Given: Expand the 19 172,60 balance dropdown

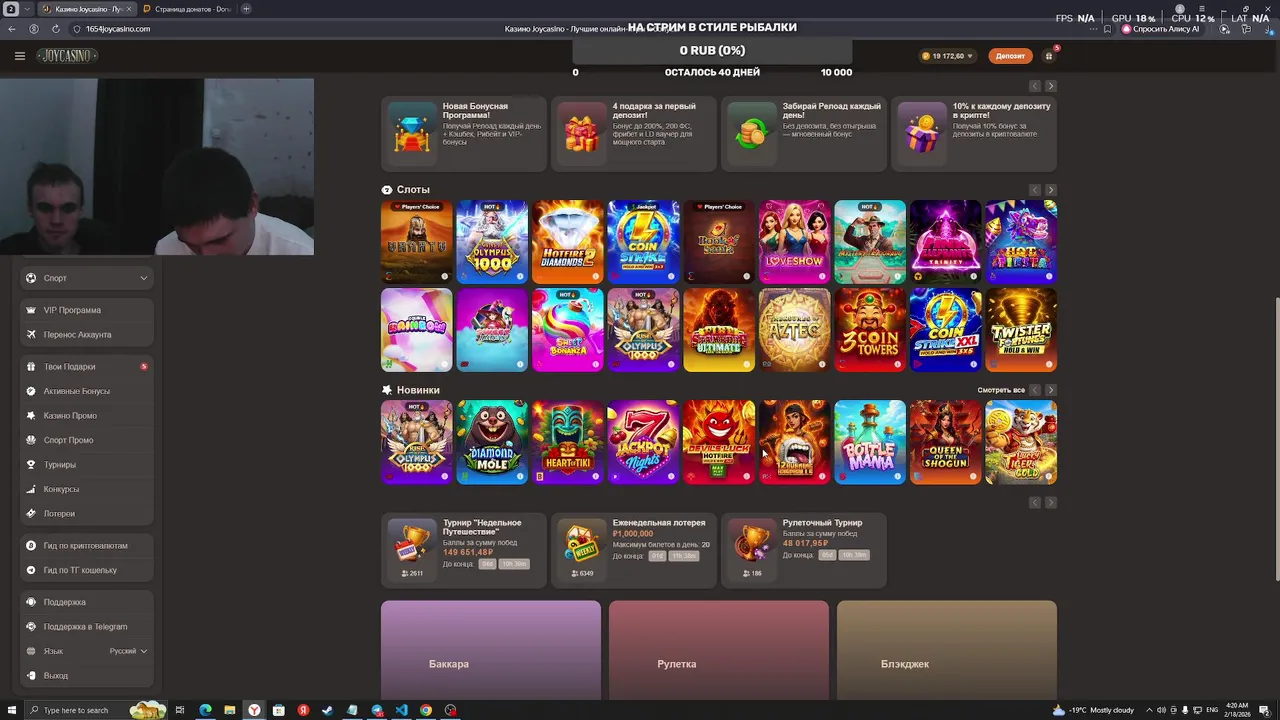Looking at the screenshot, I should 946,56.
